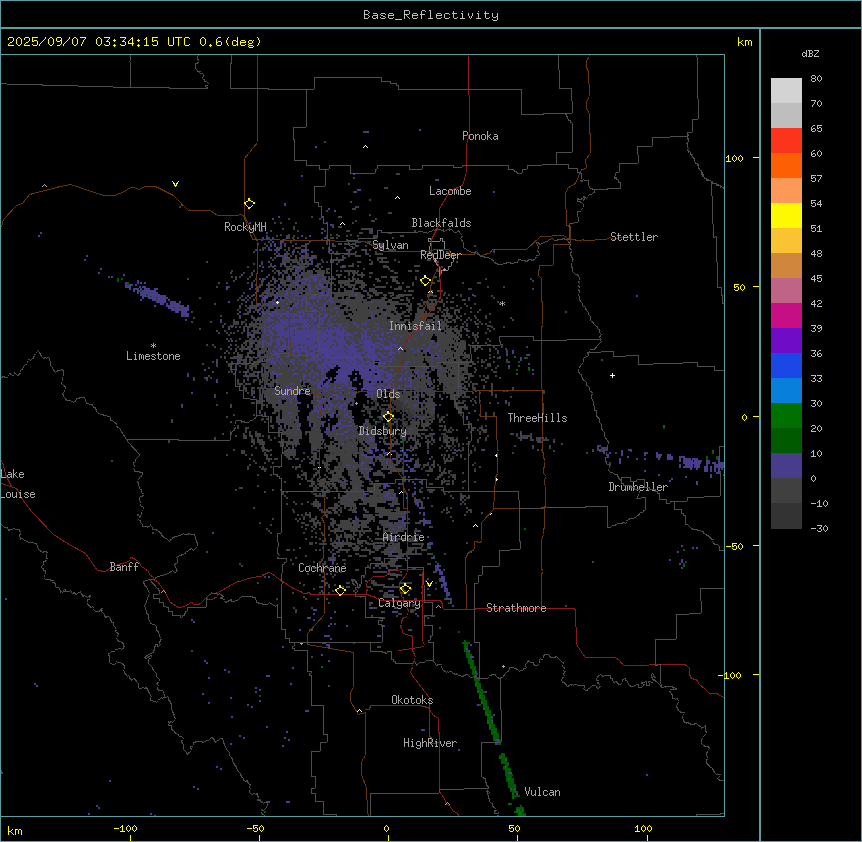Click the Banff town label
Screen dimensions: 862x842
[124, 567]
